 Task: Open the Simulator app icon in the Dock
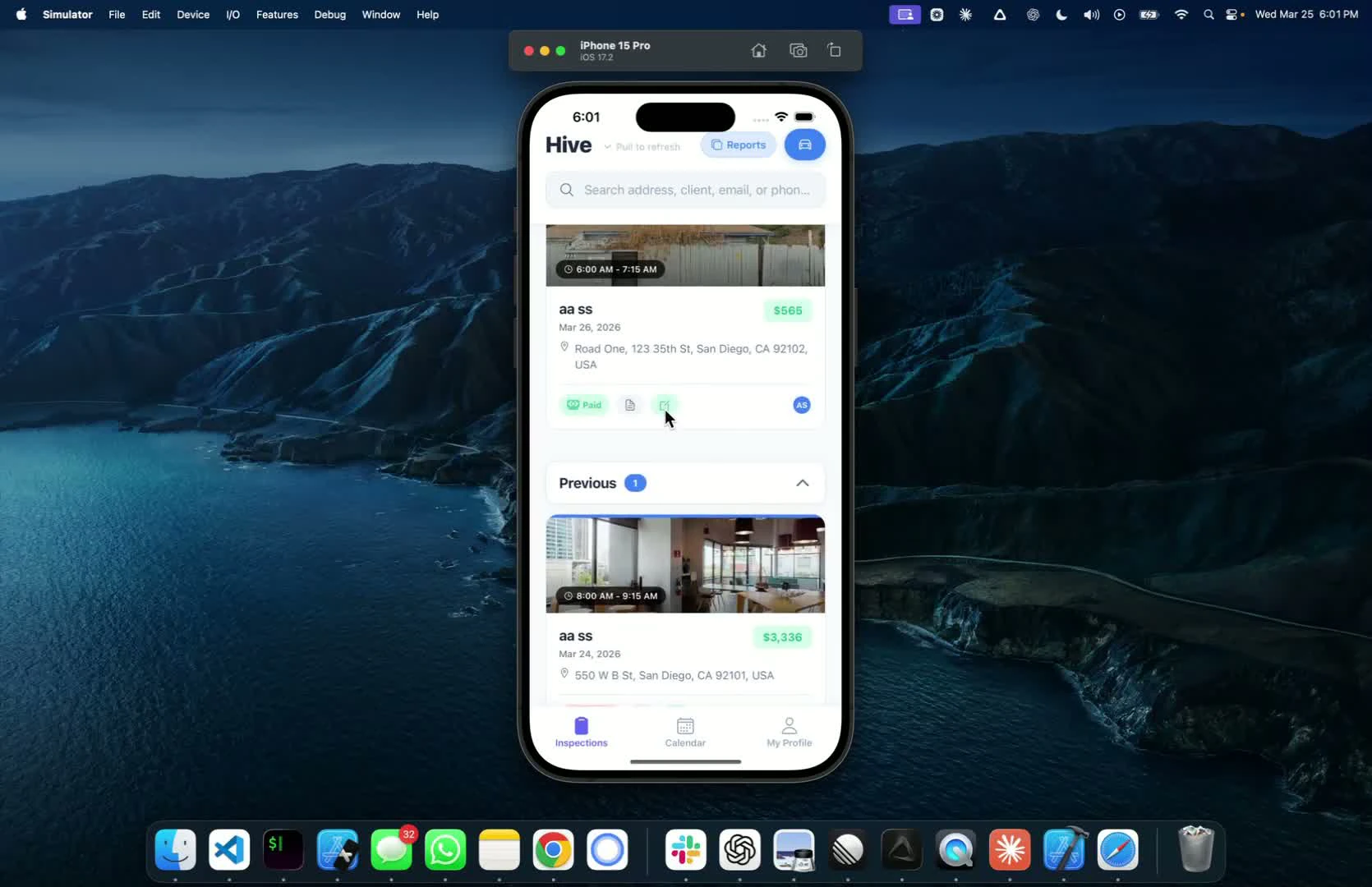(x=338, y=849)
